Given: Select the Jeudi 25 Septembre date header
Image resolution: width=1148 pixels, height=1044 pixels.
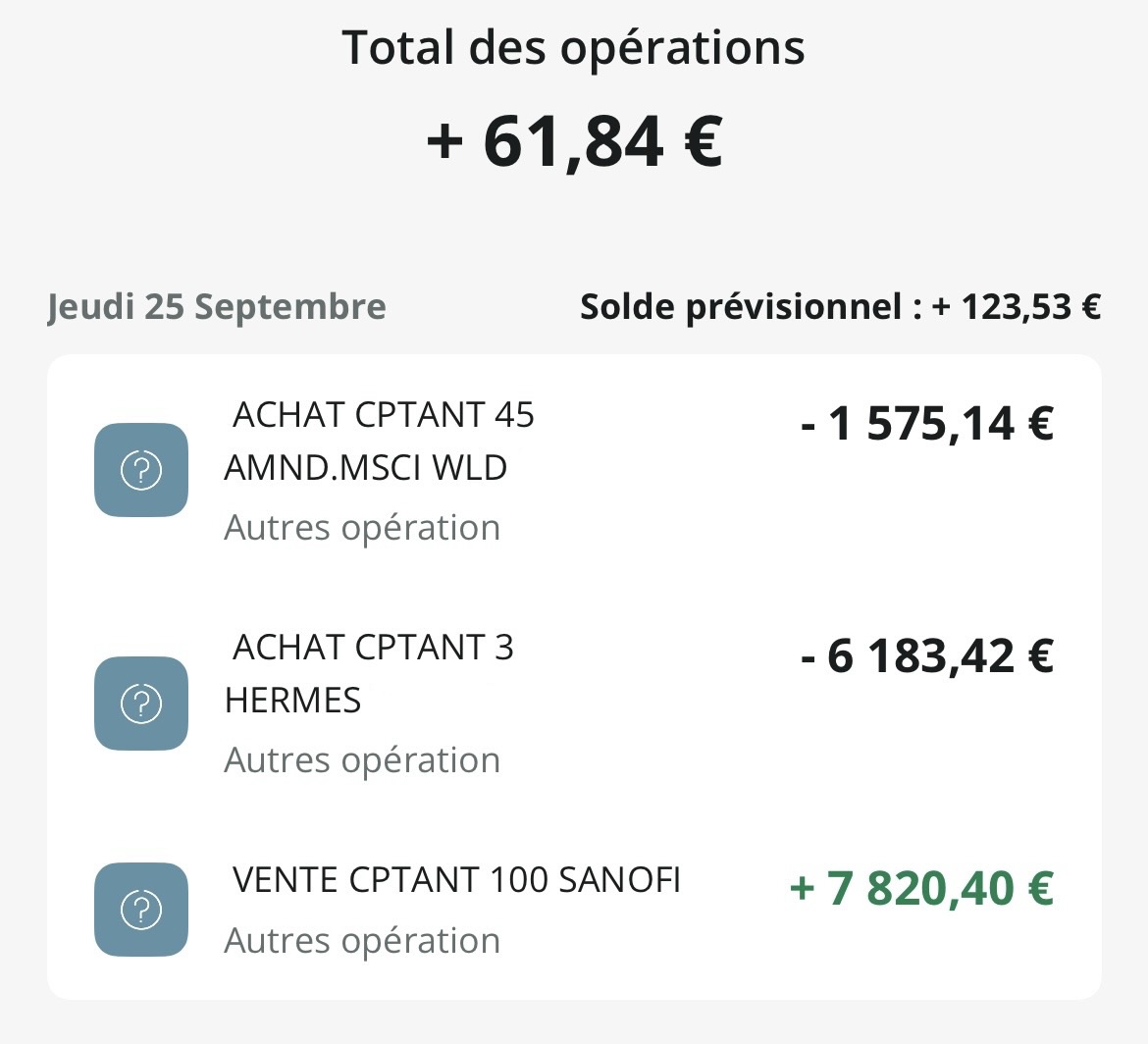Looking at the screenshot, I should pyautogui.click(x=217, y=307).
